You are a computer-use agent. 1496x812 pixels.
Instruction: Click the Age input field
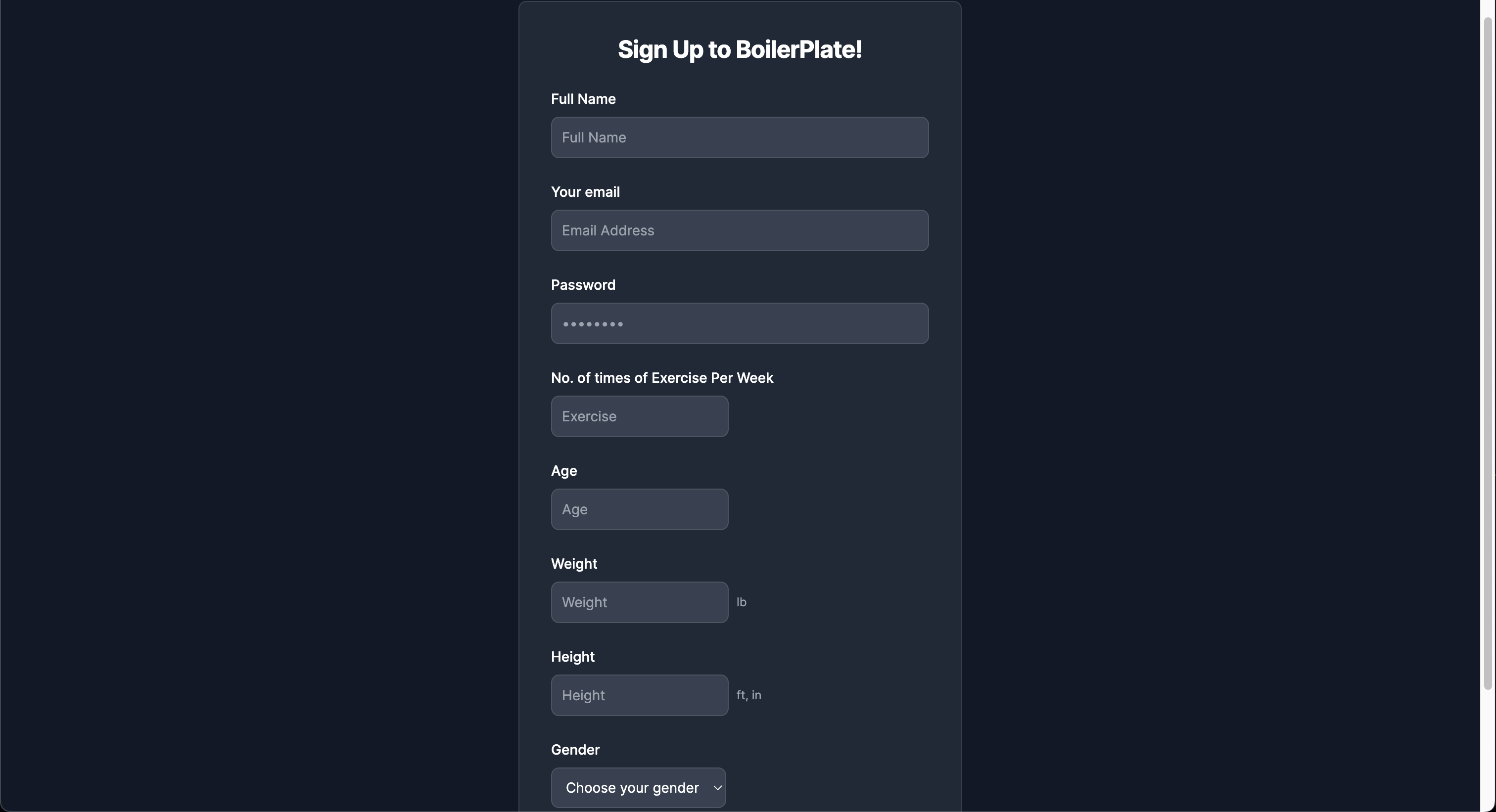pos(639,509)
